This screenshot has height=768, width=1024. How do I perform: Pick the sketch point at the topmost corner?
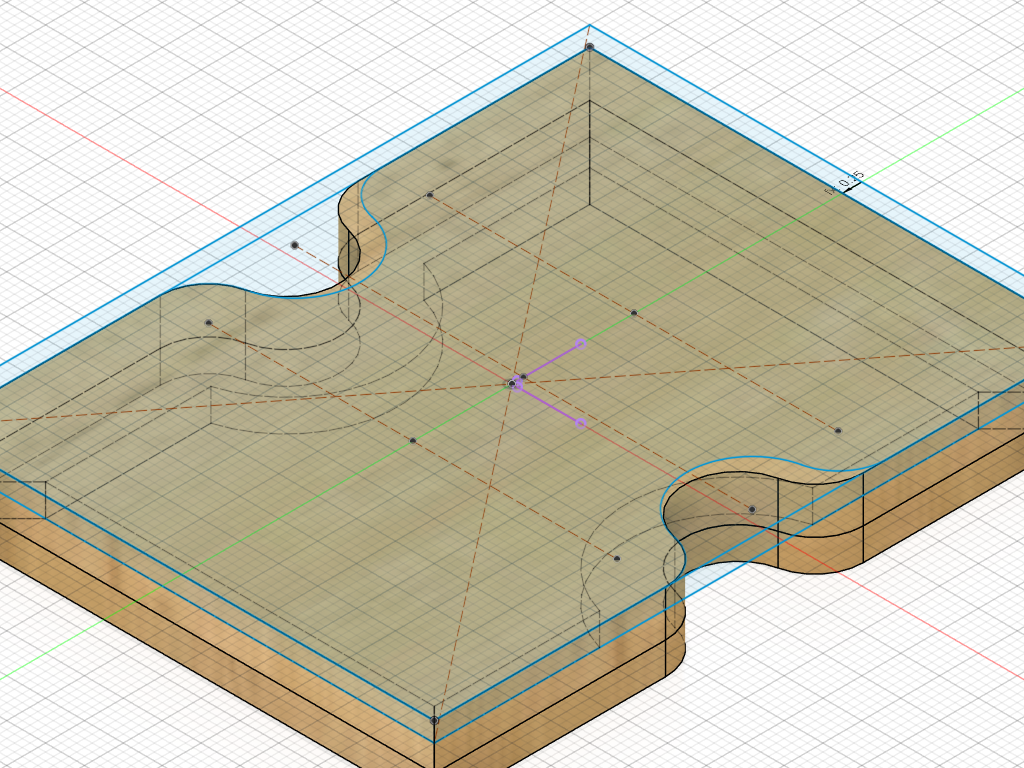click(590, 47)
